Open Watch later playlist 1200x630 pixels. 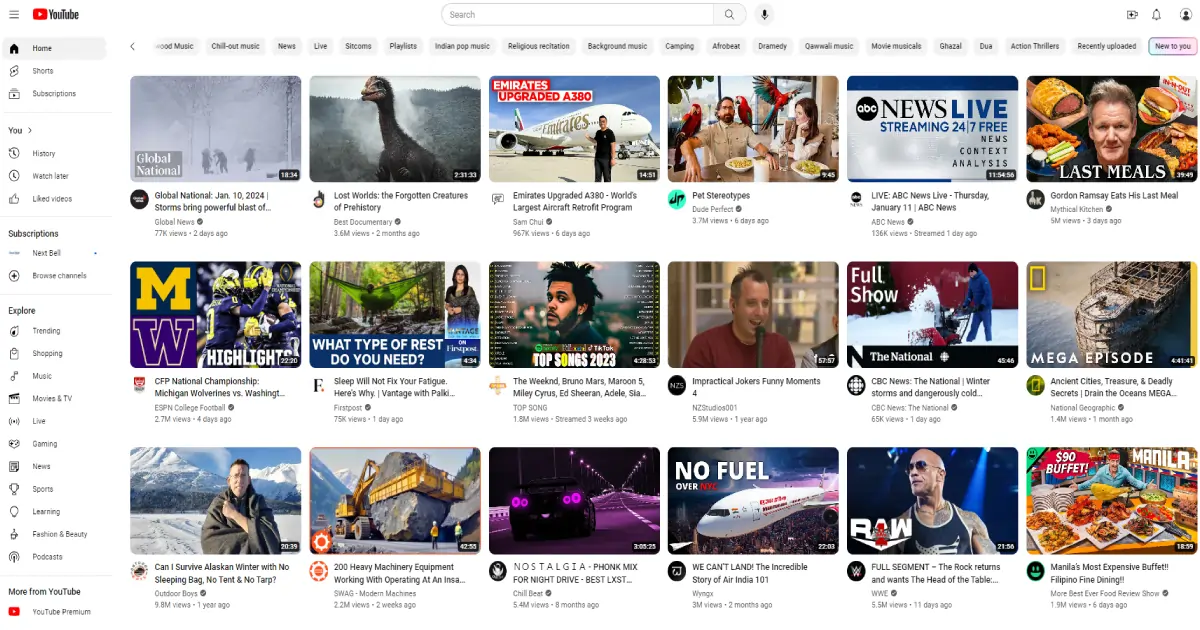pyautogui.click(x=53, y=176)
